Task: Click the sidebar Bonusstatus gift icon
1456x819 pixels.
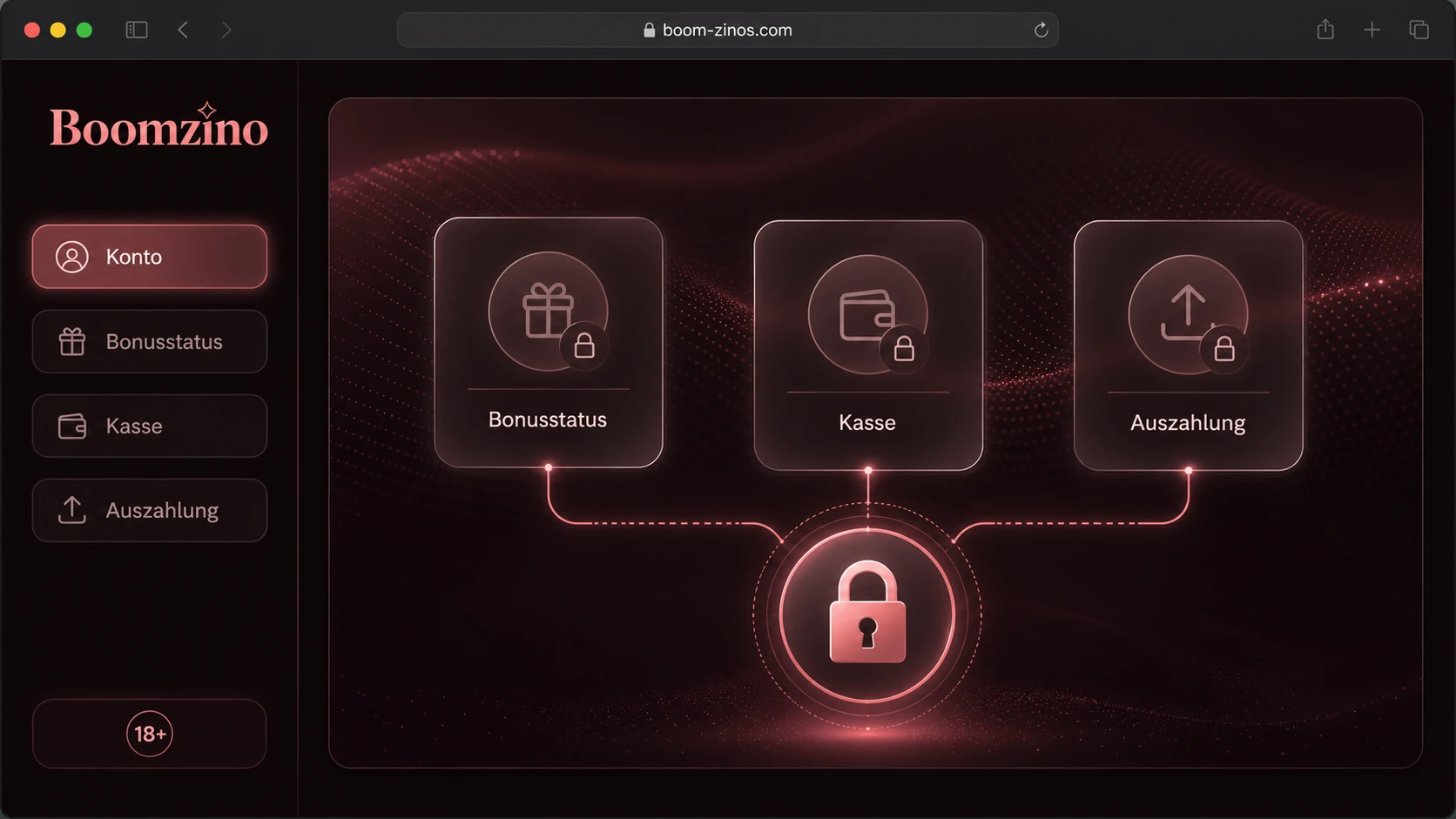Action: pyautogui.click(x=72, y=341)
